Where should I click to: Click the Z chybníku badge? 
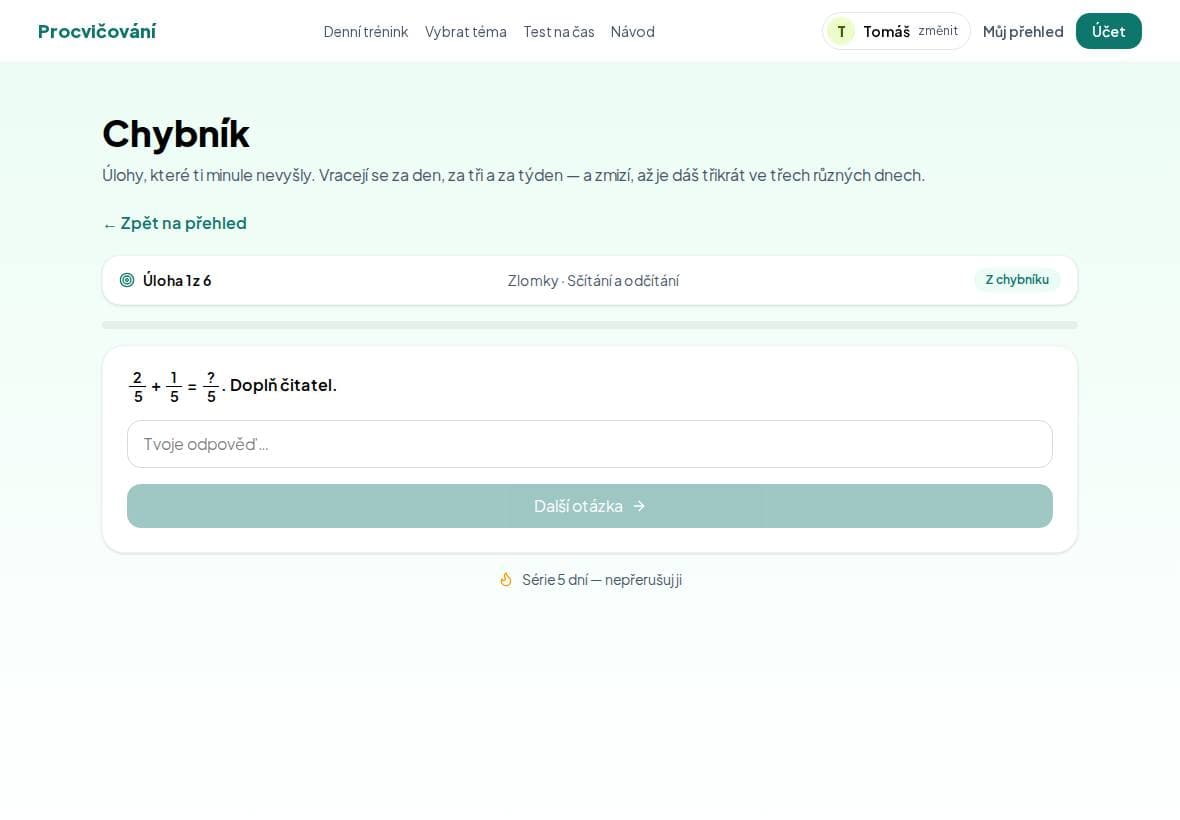coord(1017,280)
